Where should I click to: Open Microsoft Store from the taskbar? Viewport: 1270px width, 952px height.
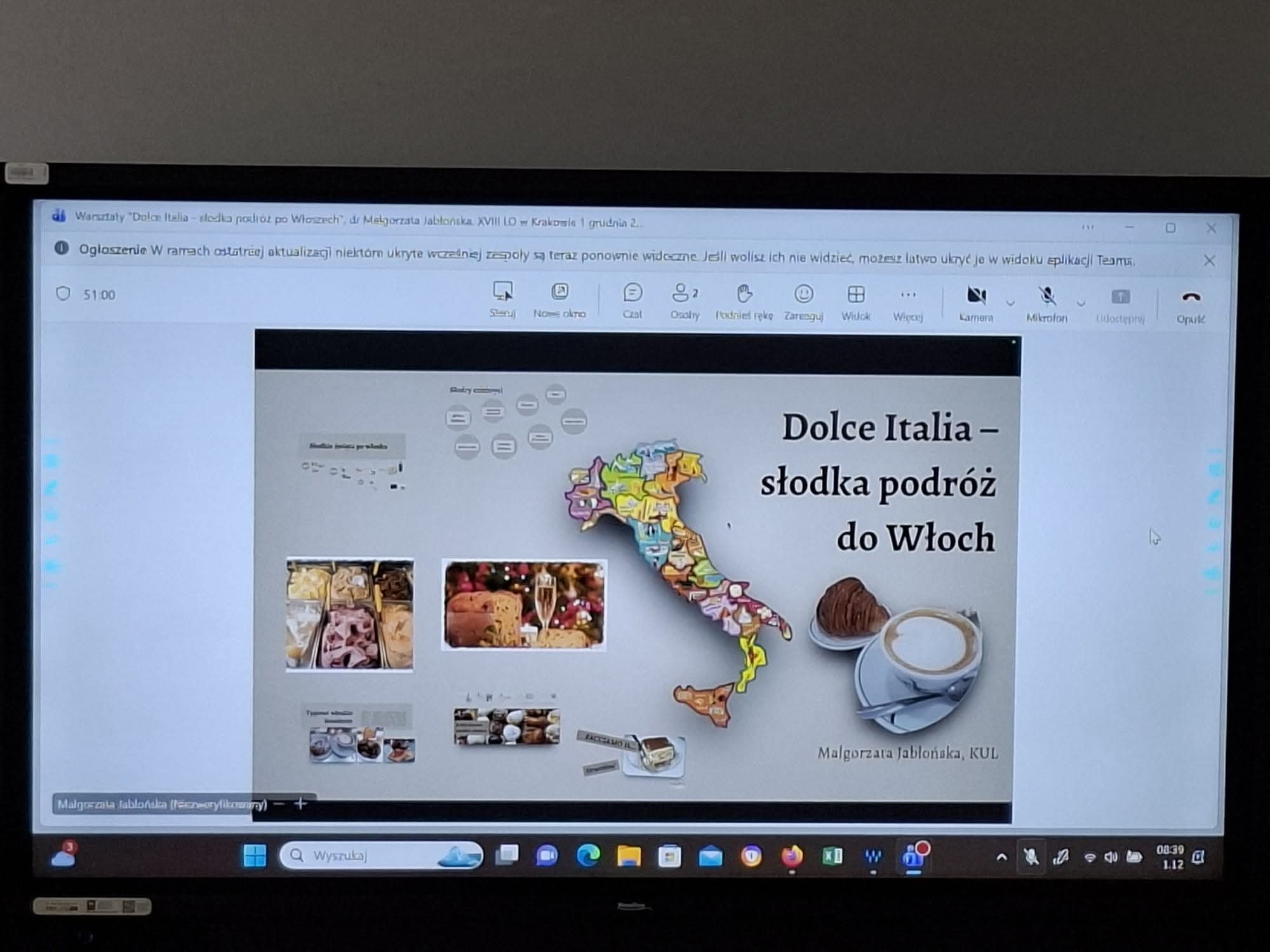coord(669,857)
